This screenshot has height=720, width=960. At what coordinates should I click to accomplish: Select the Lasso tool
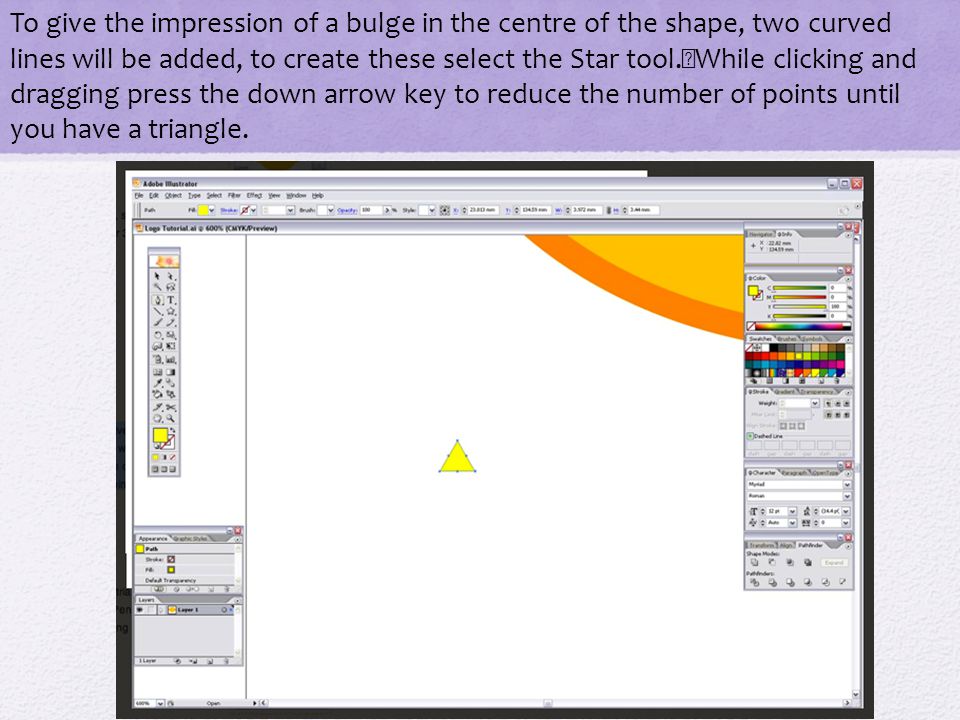[x=171, y=287]
